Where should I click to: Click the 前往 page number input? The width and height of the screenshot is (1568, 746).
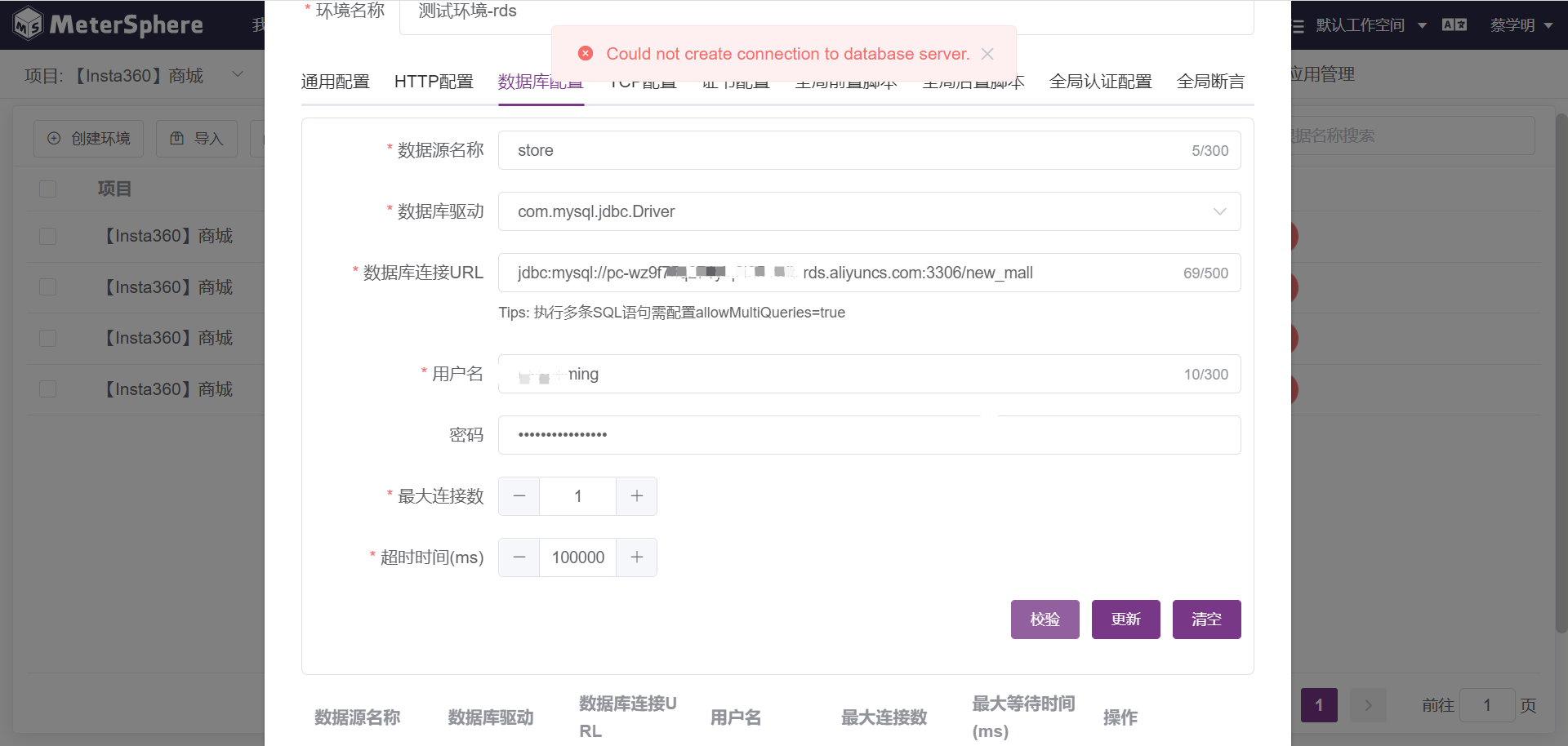[x=1487, y=705]
